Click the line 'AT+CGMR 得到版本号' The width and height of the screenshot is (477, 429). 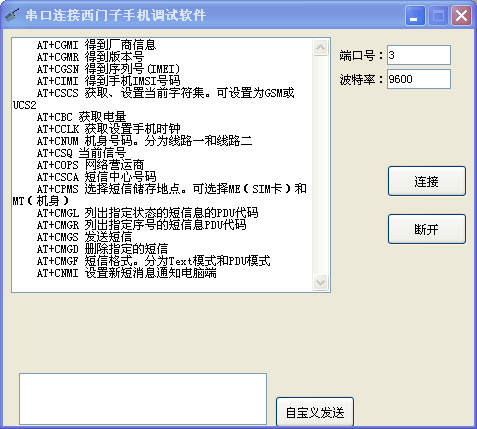pos(90,57)
